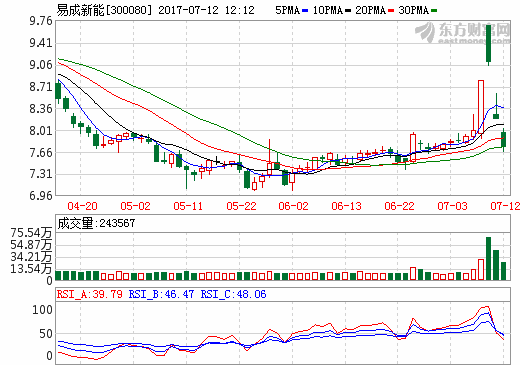Select the 05-22 date label
This screenshot has width=520, height=365.
click(241, 206)
